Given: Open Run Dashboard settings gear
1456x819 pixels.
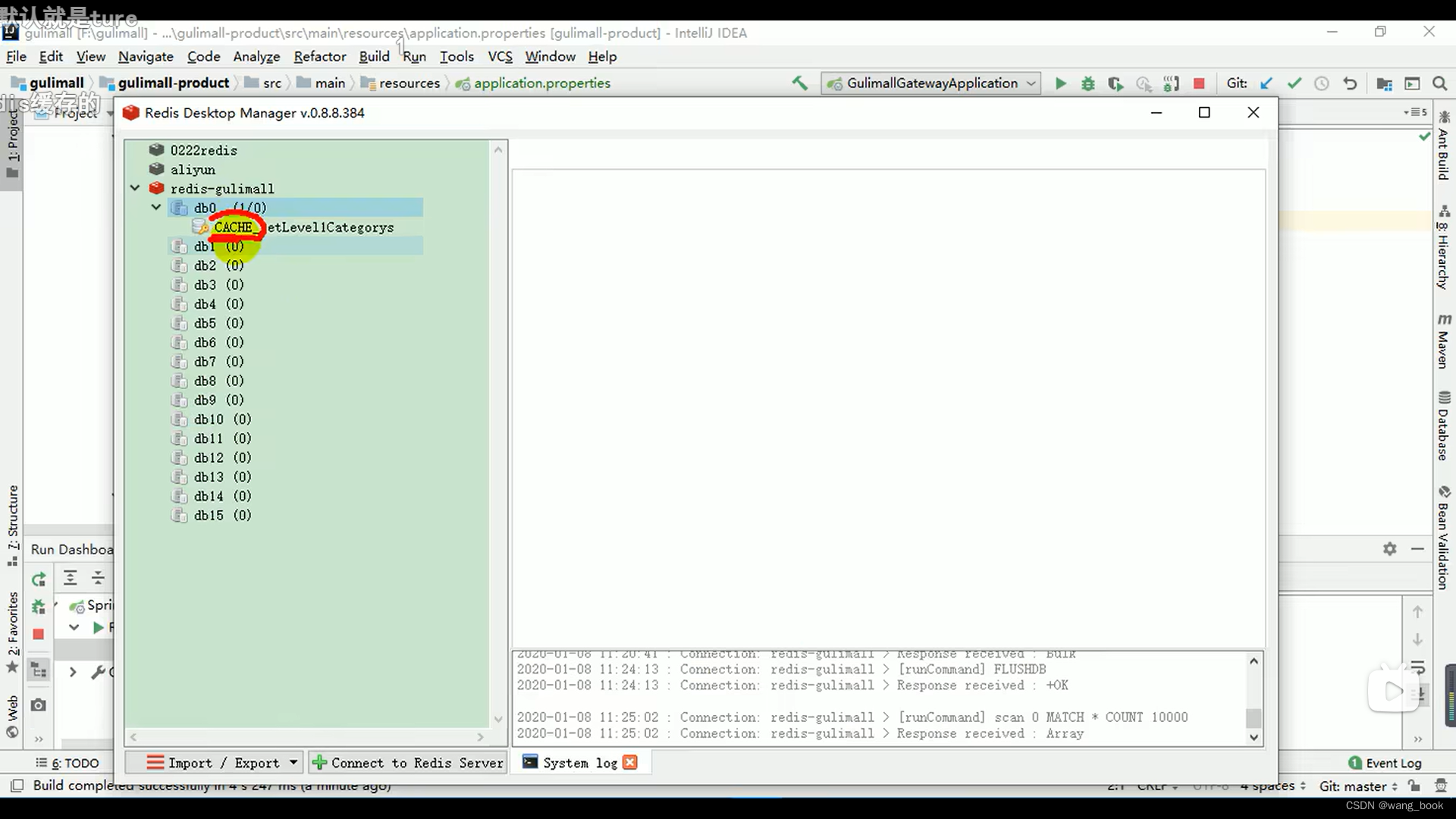Looking at the screenshot, I should point(1389,548).
